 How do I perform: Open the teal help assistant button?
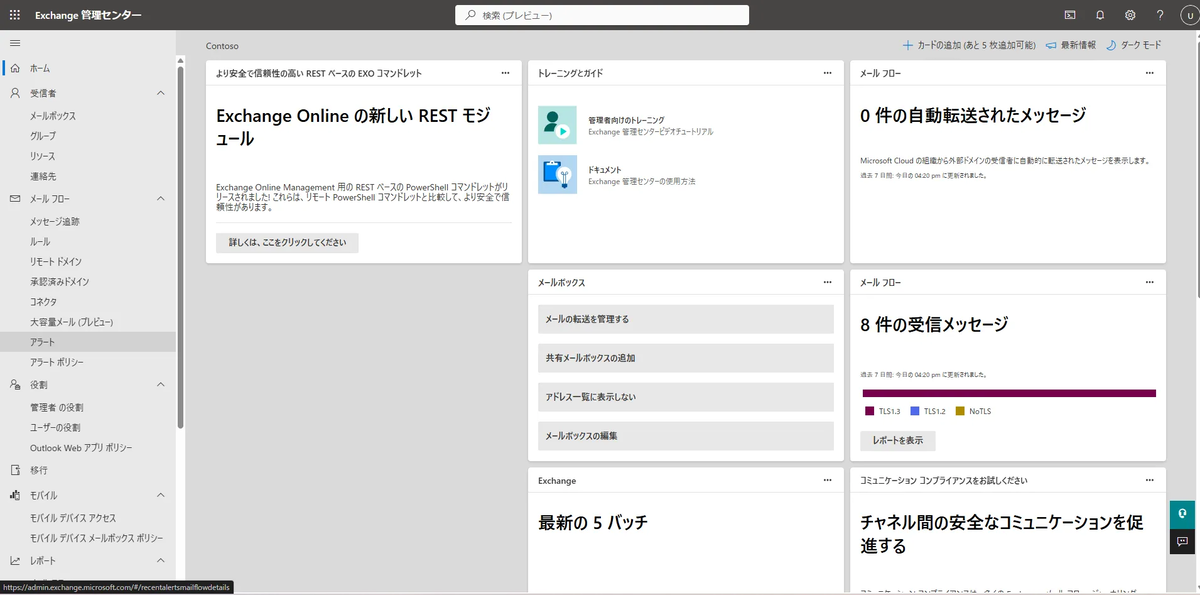click(x=1184, y=513)
